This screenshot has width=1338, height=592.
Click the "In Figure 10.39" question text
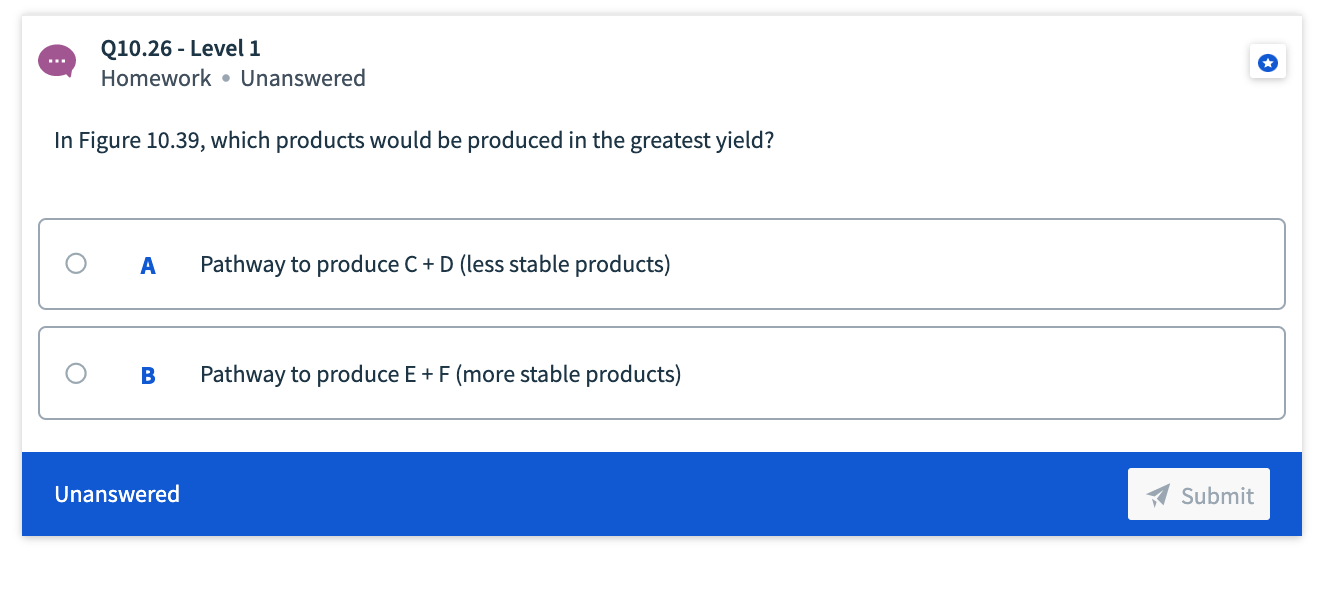130,140
